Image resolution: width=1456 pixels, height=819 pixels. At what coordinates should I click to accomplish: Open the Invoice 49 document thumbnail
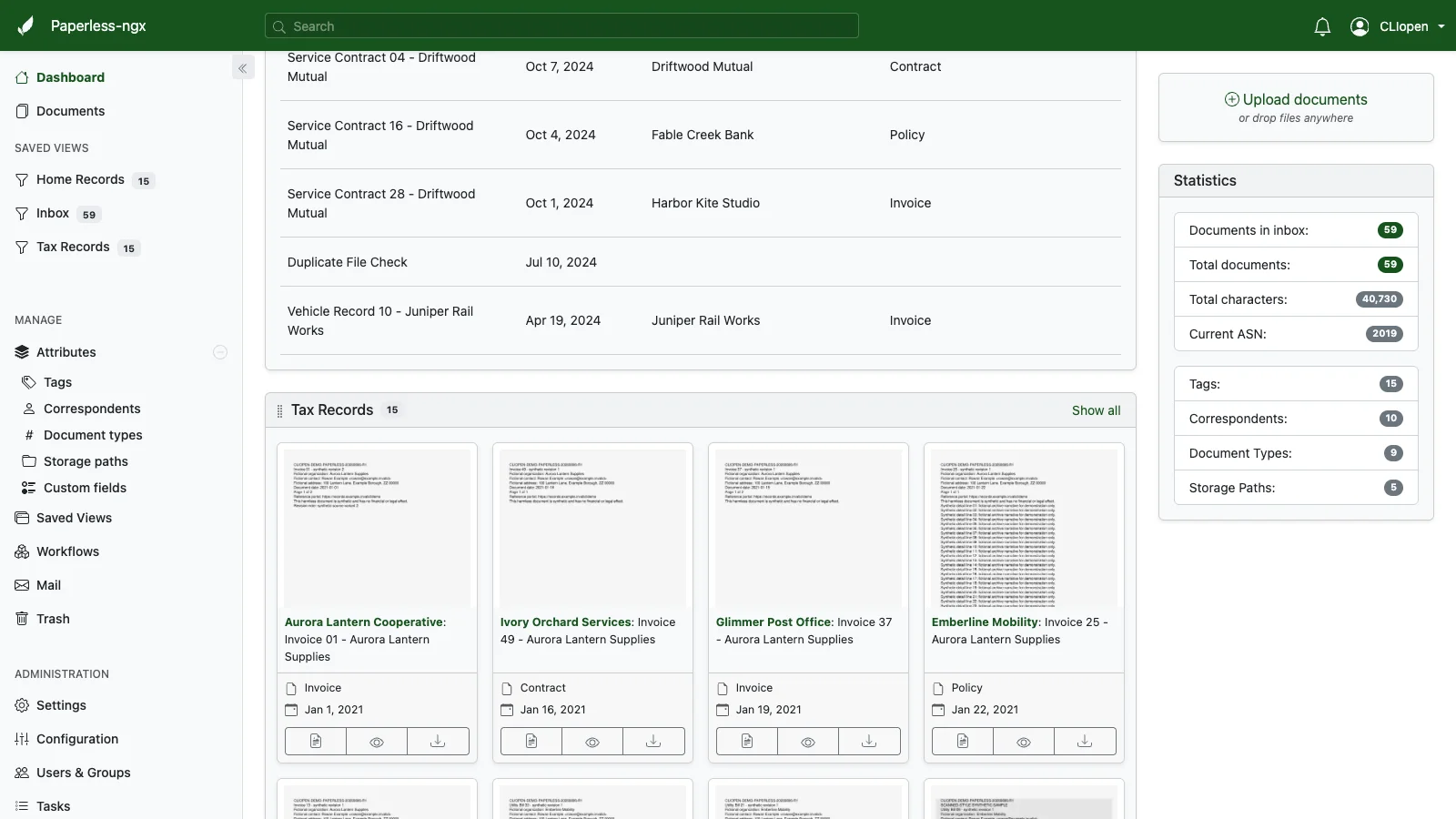coord(592,529)
